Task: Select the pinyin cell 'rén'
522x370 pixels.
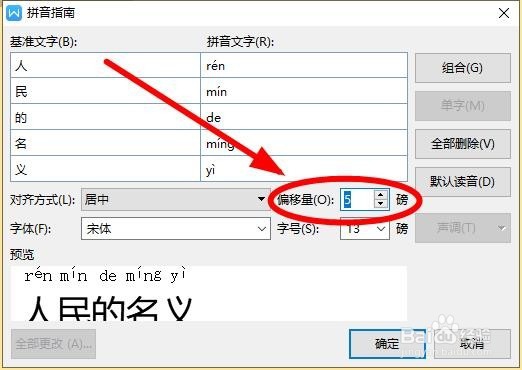Action: [304, 66]
